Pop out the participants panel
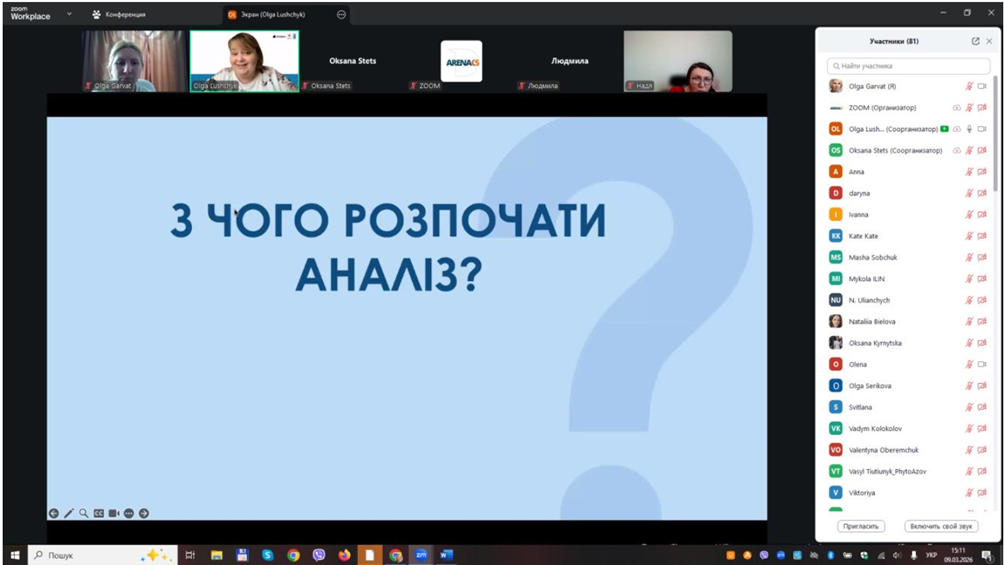Viewport: 1004px width, 565px height. [x=975, y=41]
